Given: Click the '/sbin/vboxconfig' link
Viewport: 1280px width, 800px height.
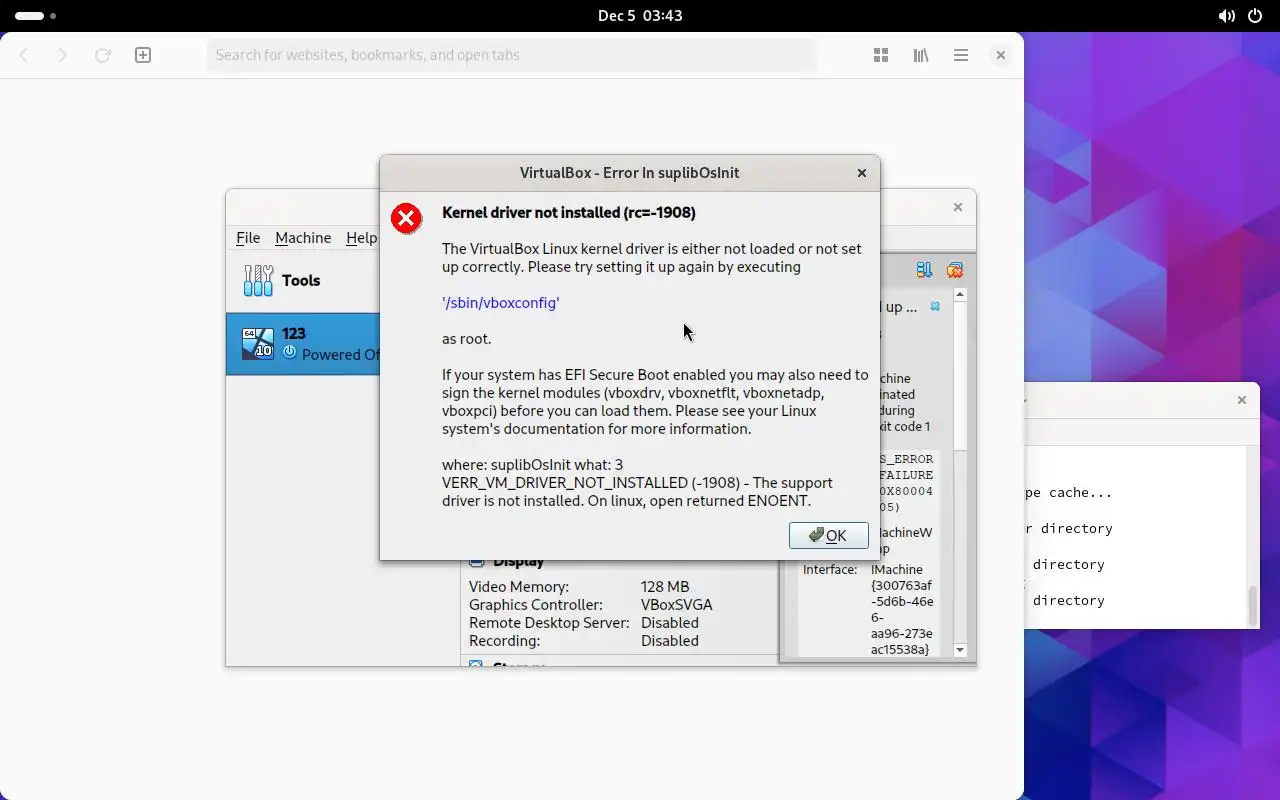Looking at the screenshot, I should [x=501, y=303].
